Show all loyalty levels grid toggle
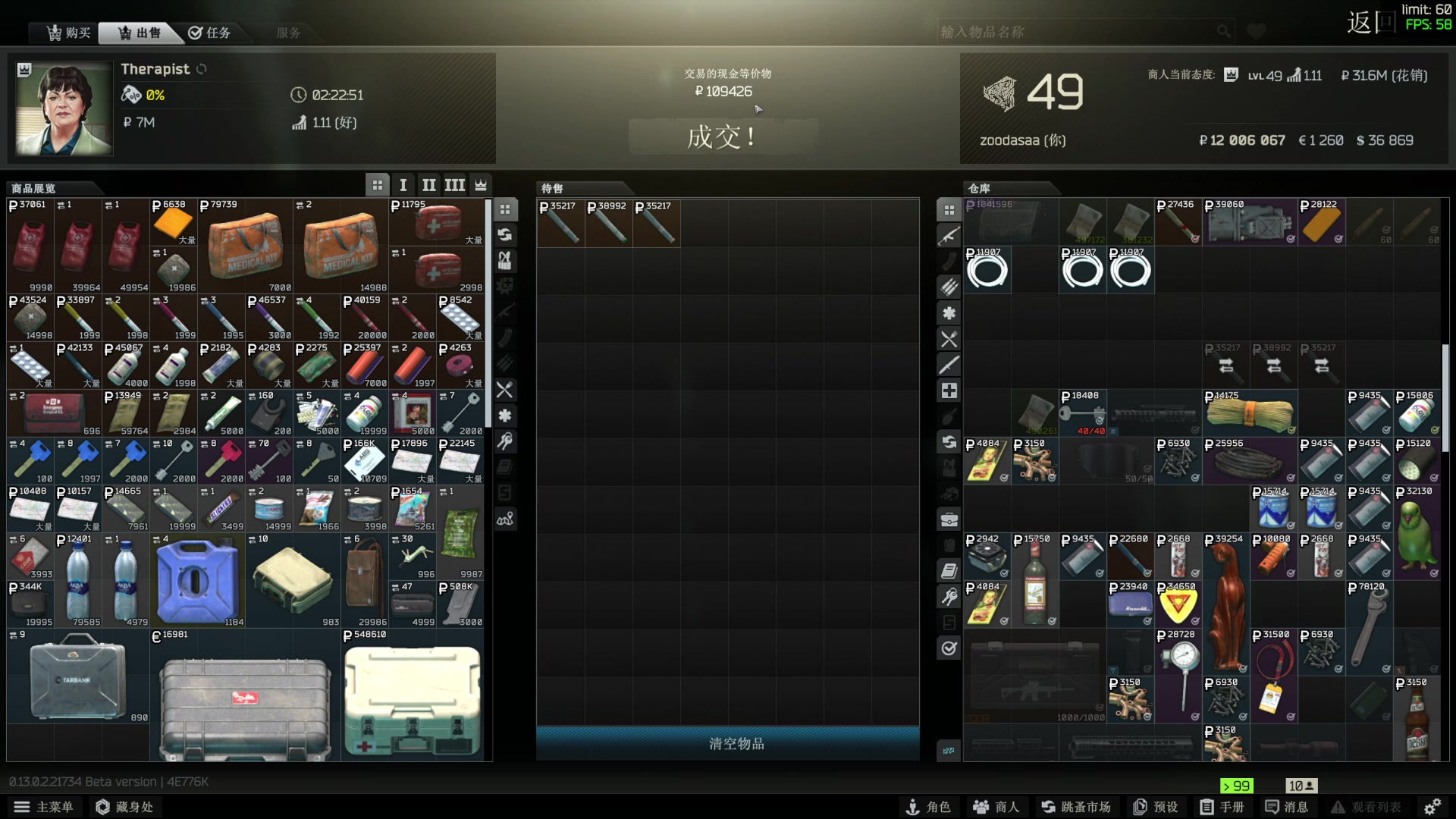This screenshot has width=1456, height=819. click(x=377, y=185)
